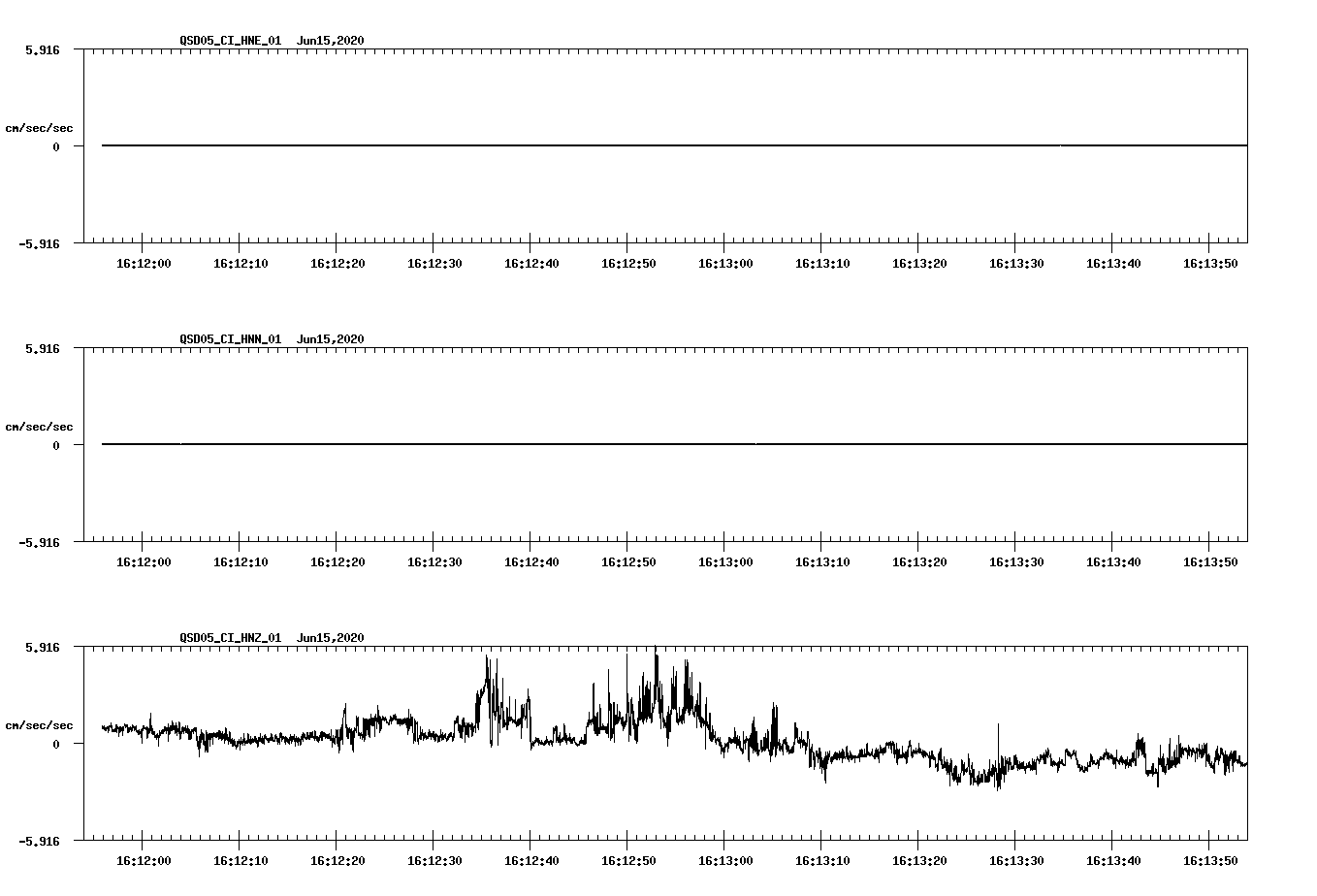Click the 16:12:50 time label under HNE plot
The image size is (1317, 896).
(628, 264)
